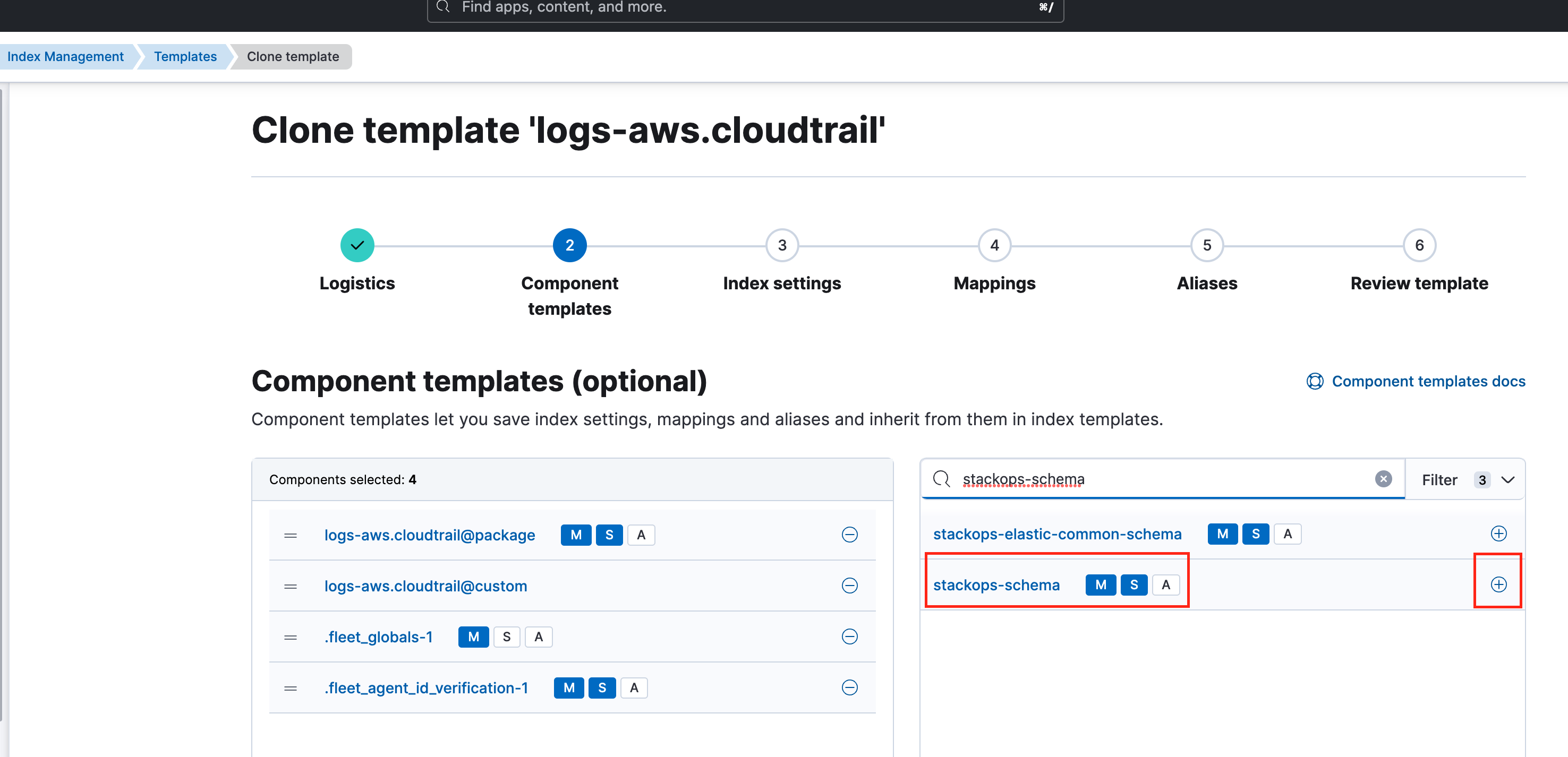Toggle the M badge on stackops-schema
This screenshot has height=757, width=1568.
coord(1101,585)
